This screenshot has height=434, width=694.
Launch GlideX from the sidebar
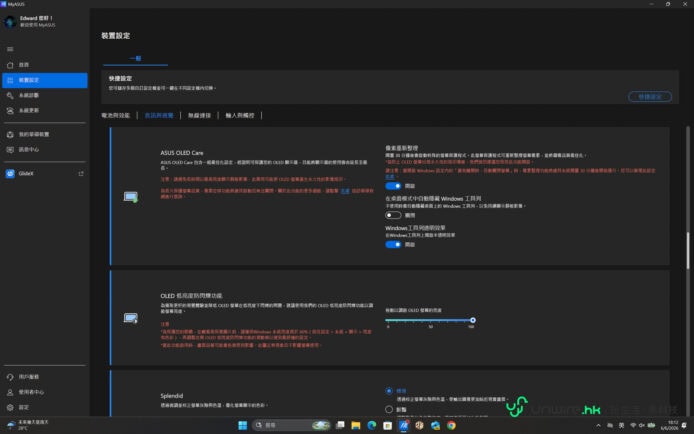click(x=26, y=173)
